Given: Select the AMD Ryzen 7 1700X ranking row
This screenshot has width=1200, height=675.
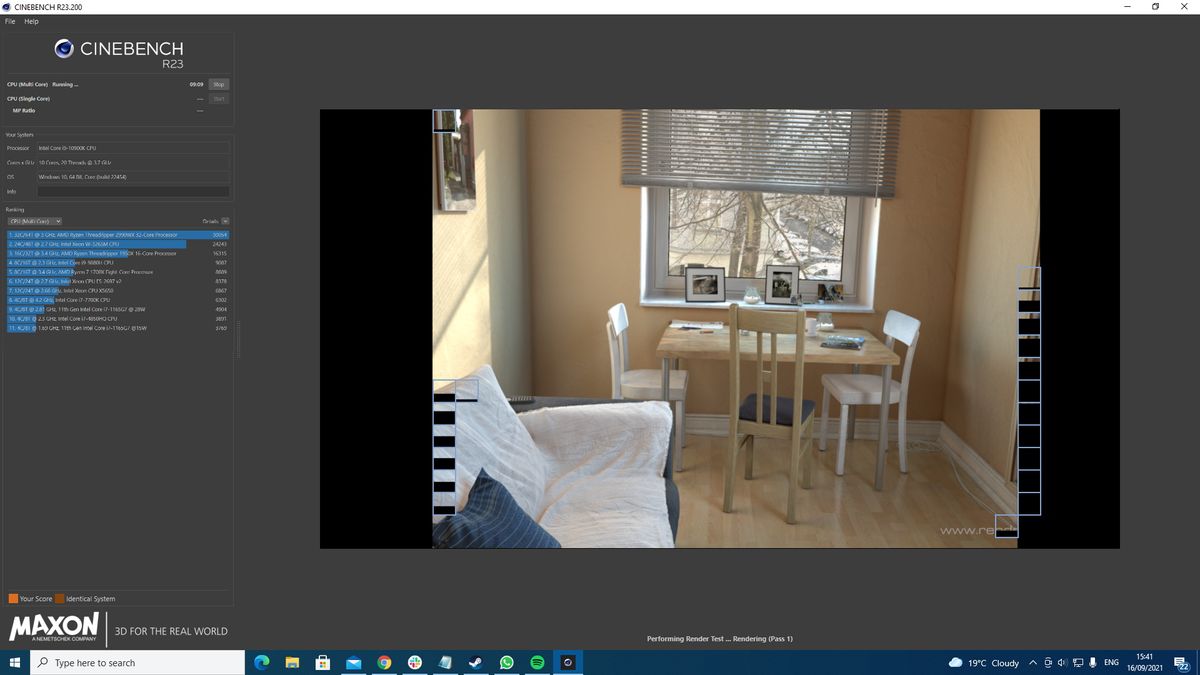Looking at the screenshot, I should pyautogui.click(x=118, y=272).
